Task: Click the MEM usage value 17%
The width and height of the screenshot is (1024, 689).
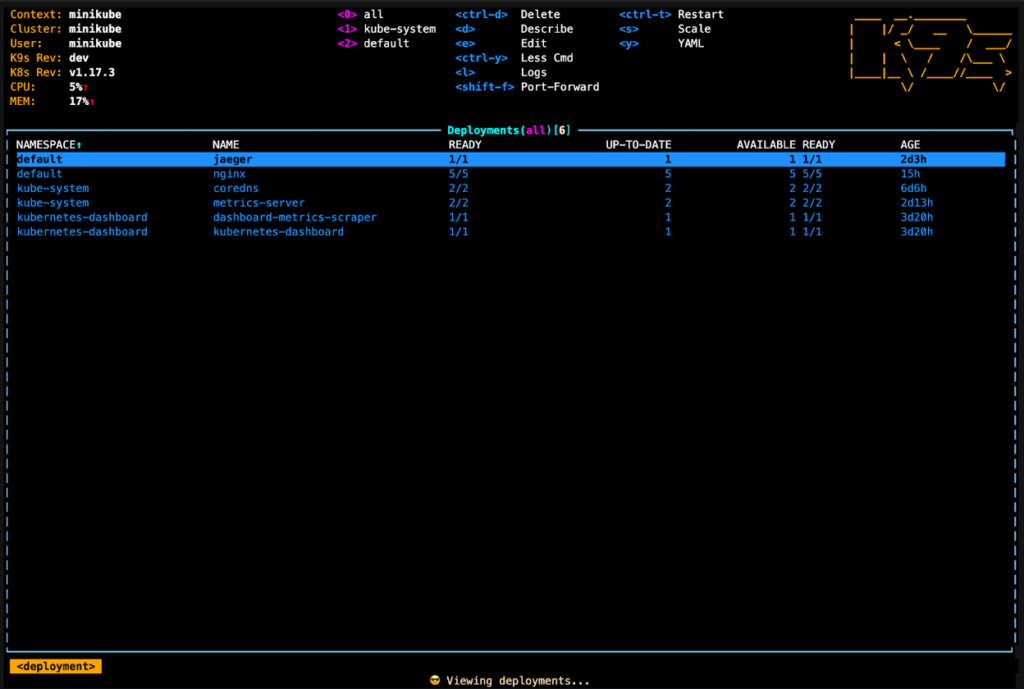Action: tap(78, 101)
